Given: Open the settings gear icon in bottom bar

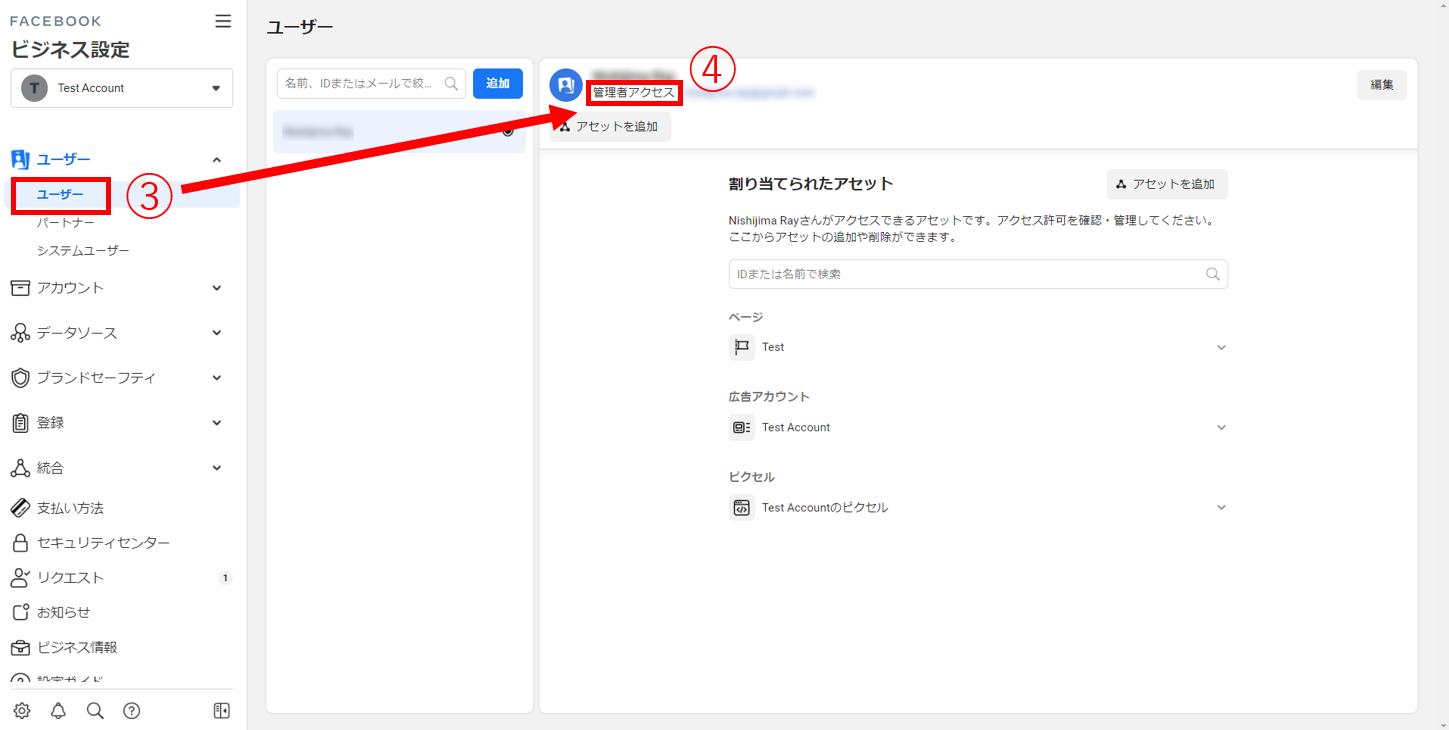Looking at the screenshot, I should click(x=22, y=711).
